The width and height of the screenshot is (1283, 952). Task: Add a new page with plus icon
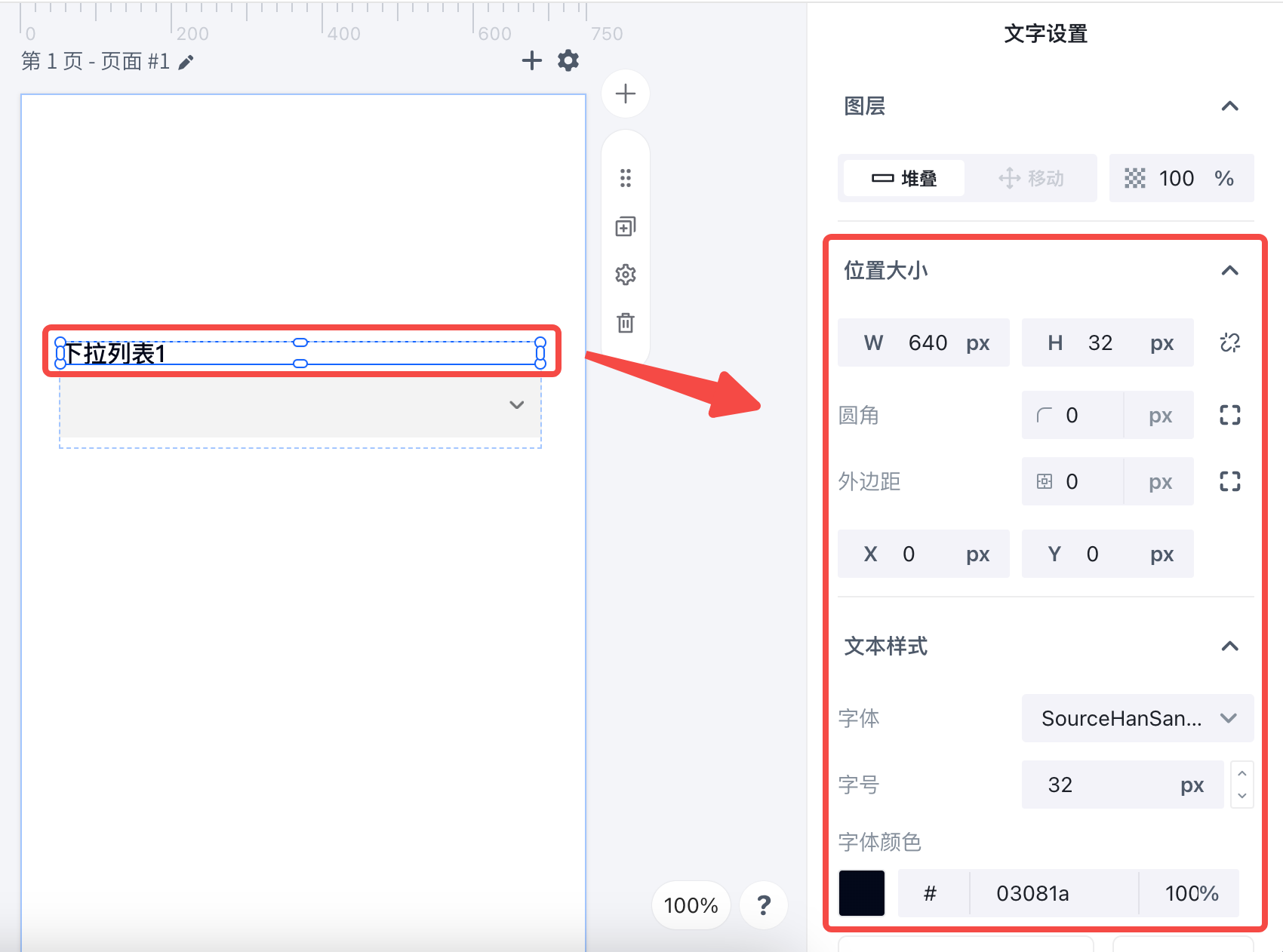click(x=532, y=60)
